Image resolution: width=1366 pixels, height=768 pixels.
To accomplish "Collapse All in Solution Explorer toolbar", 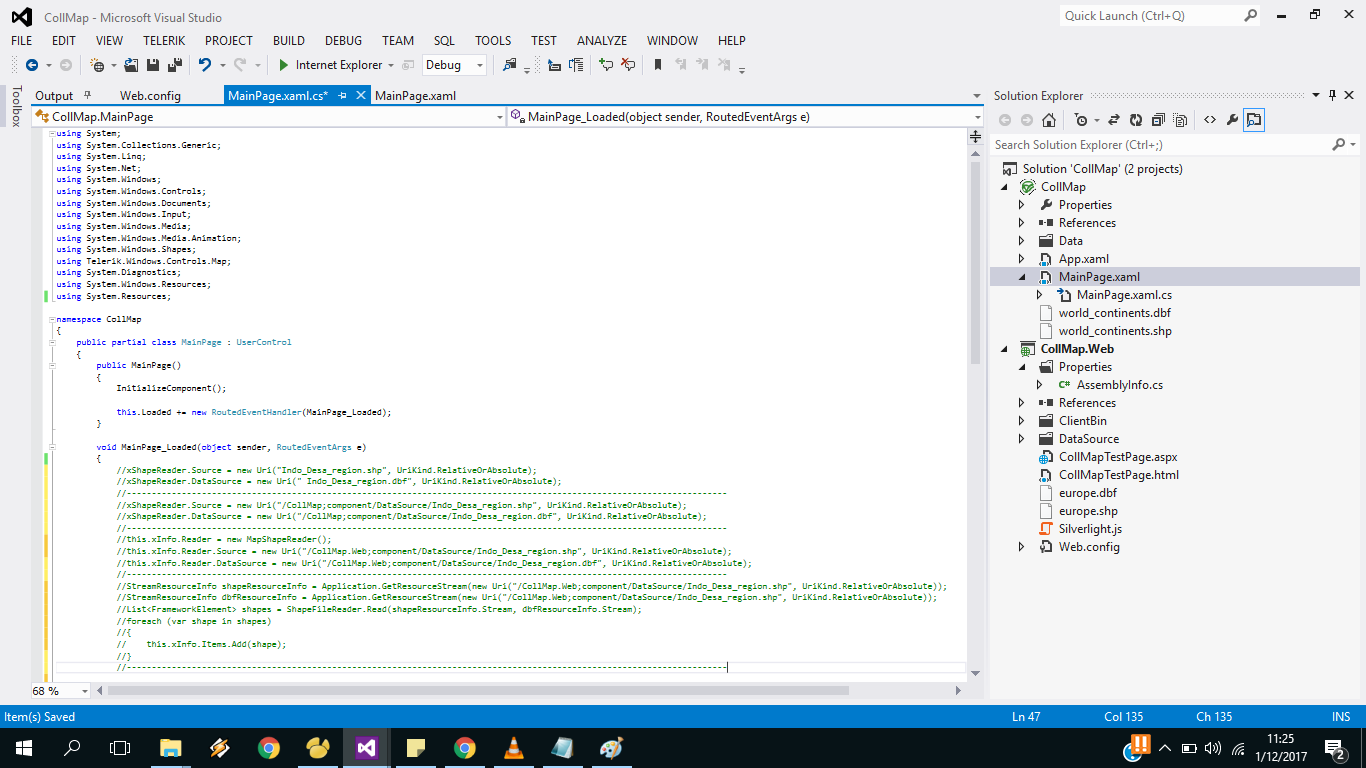I will pos(1158,120).
